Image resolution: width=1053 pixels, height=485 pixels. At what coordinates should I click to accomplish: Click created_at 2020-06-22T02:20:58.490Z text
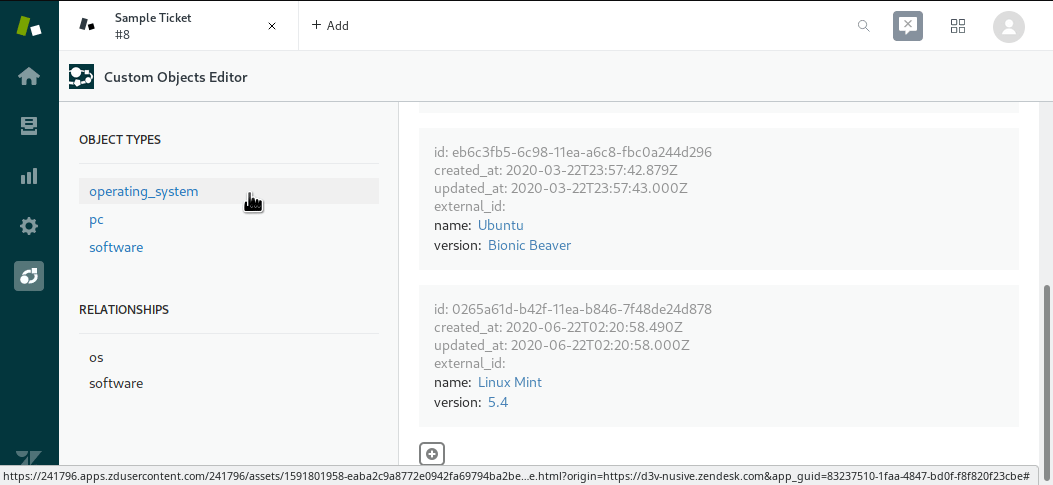click(x=559, y=327)
